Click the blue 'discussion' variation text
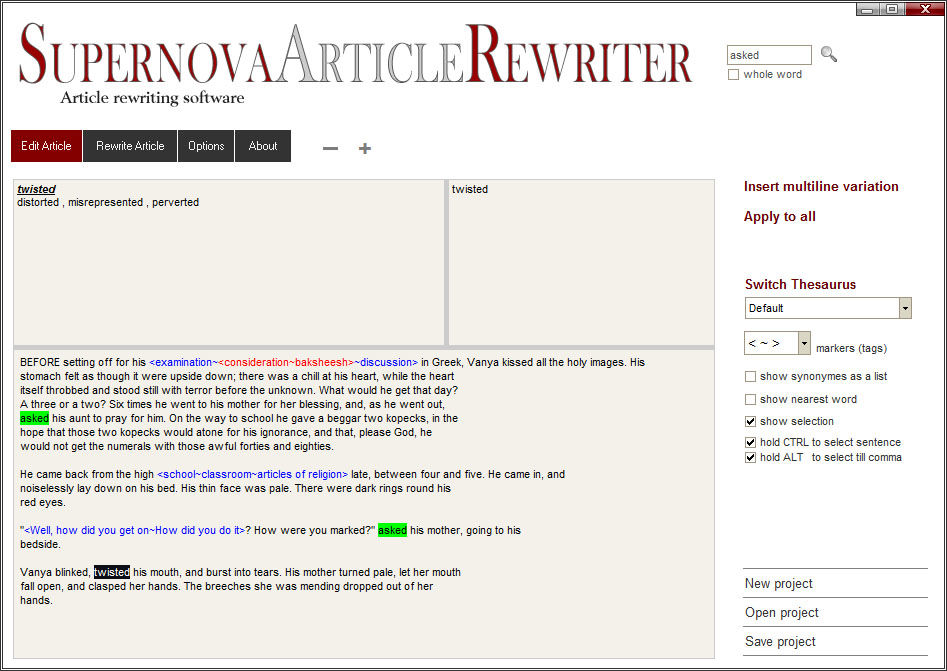The height and width of the screenshot is (671, 947). coord(386,362)
